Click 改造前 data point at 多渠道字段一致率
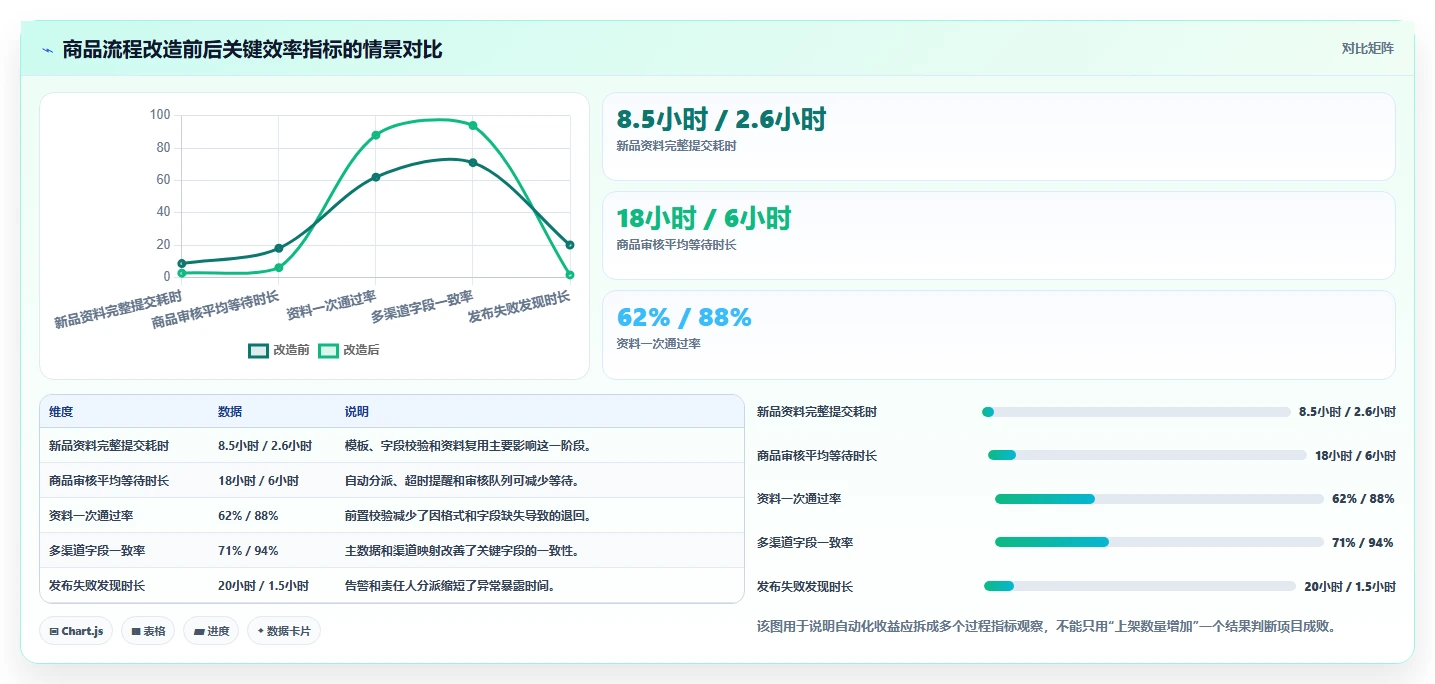Screen dimensions: 1435x684 (x=473, y=162)
